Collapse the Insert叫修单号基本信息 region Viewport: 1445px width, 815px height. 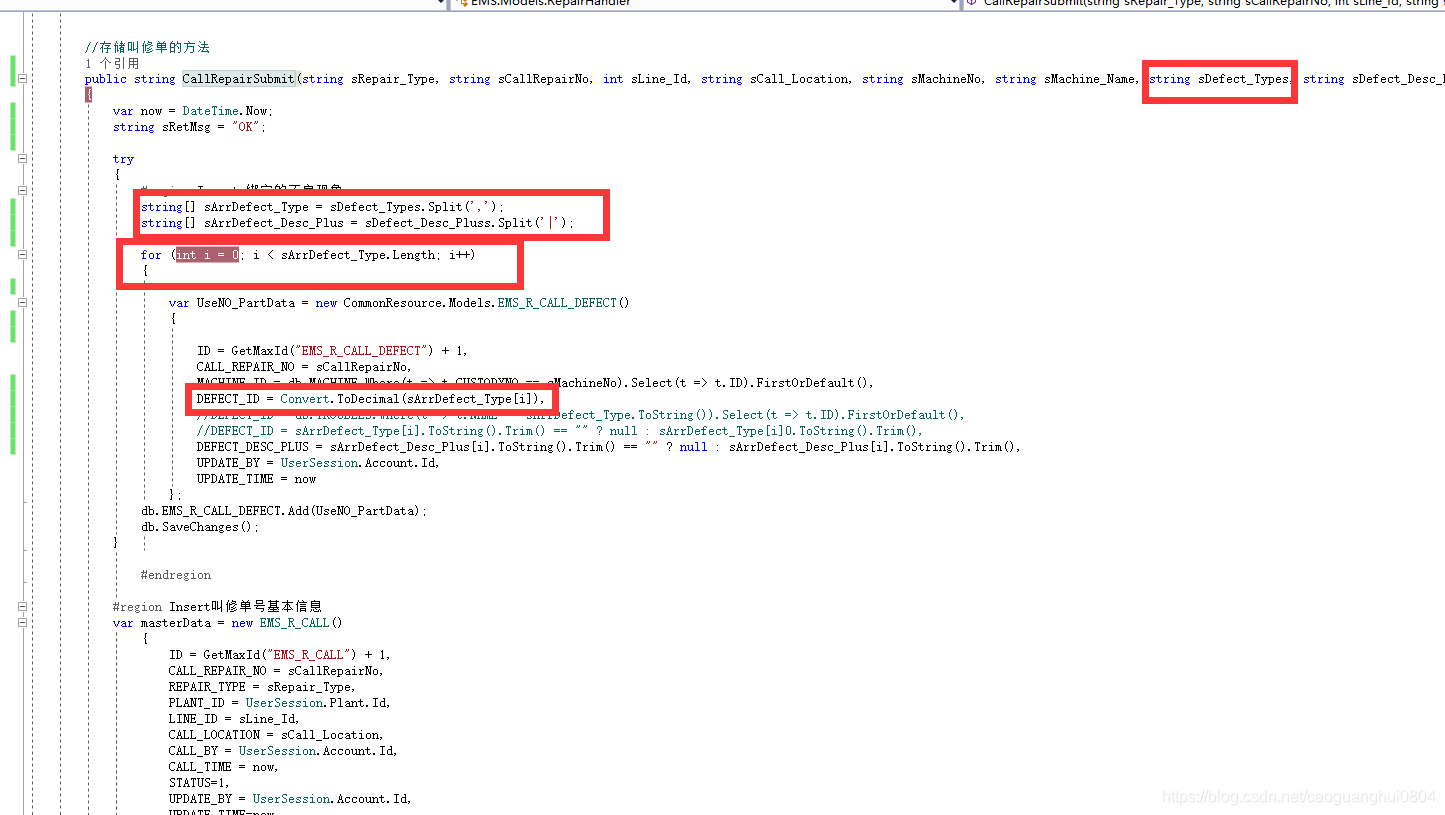(x=22, y=607)
